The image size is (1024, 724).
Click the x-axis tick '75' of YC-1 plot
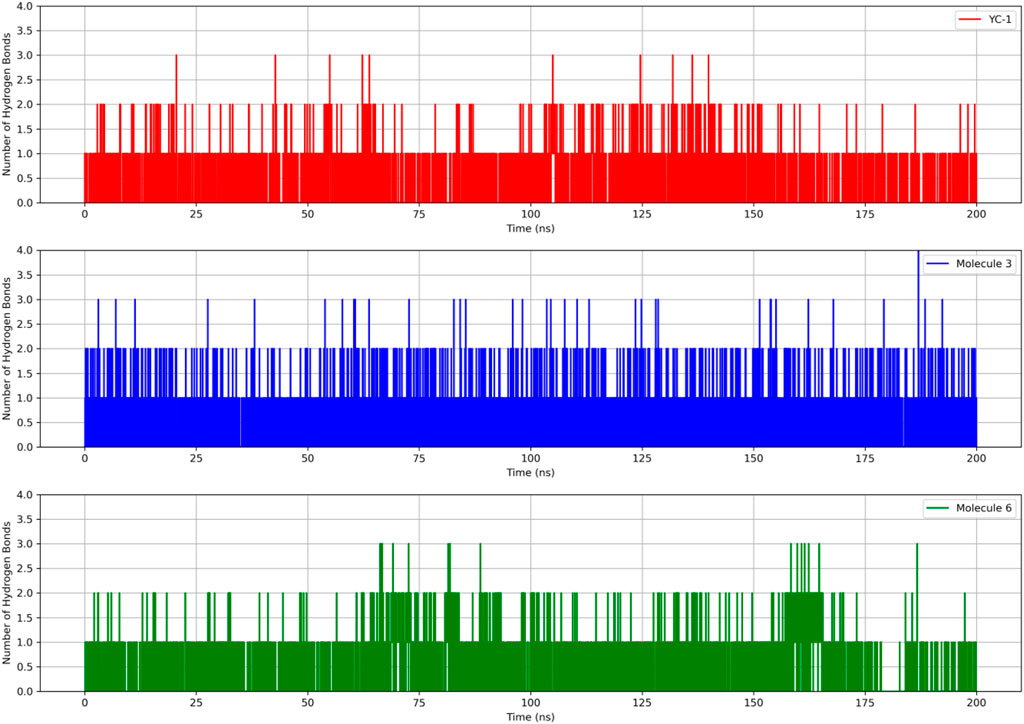click(x=419, y=214)
